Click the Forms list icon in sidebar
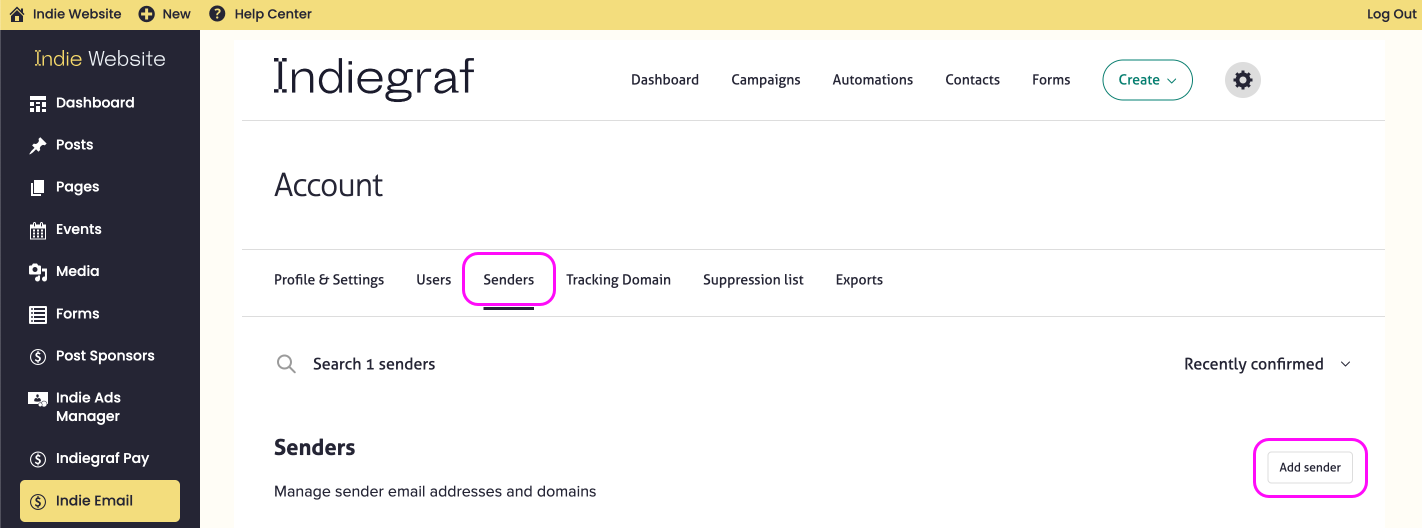 (x=38, y=314)
